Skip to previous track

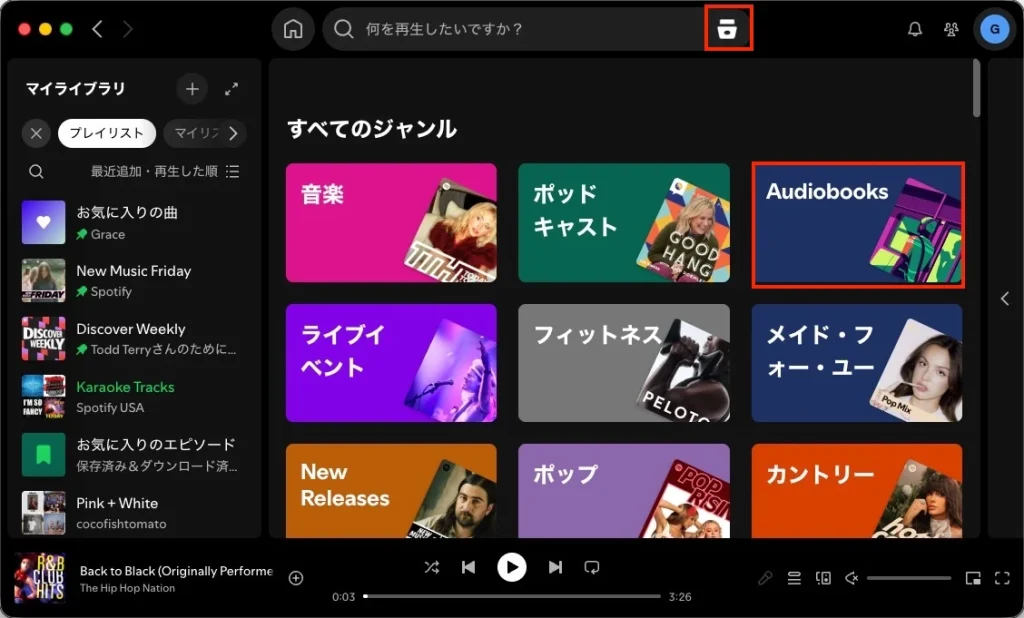468,567
